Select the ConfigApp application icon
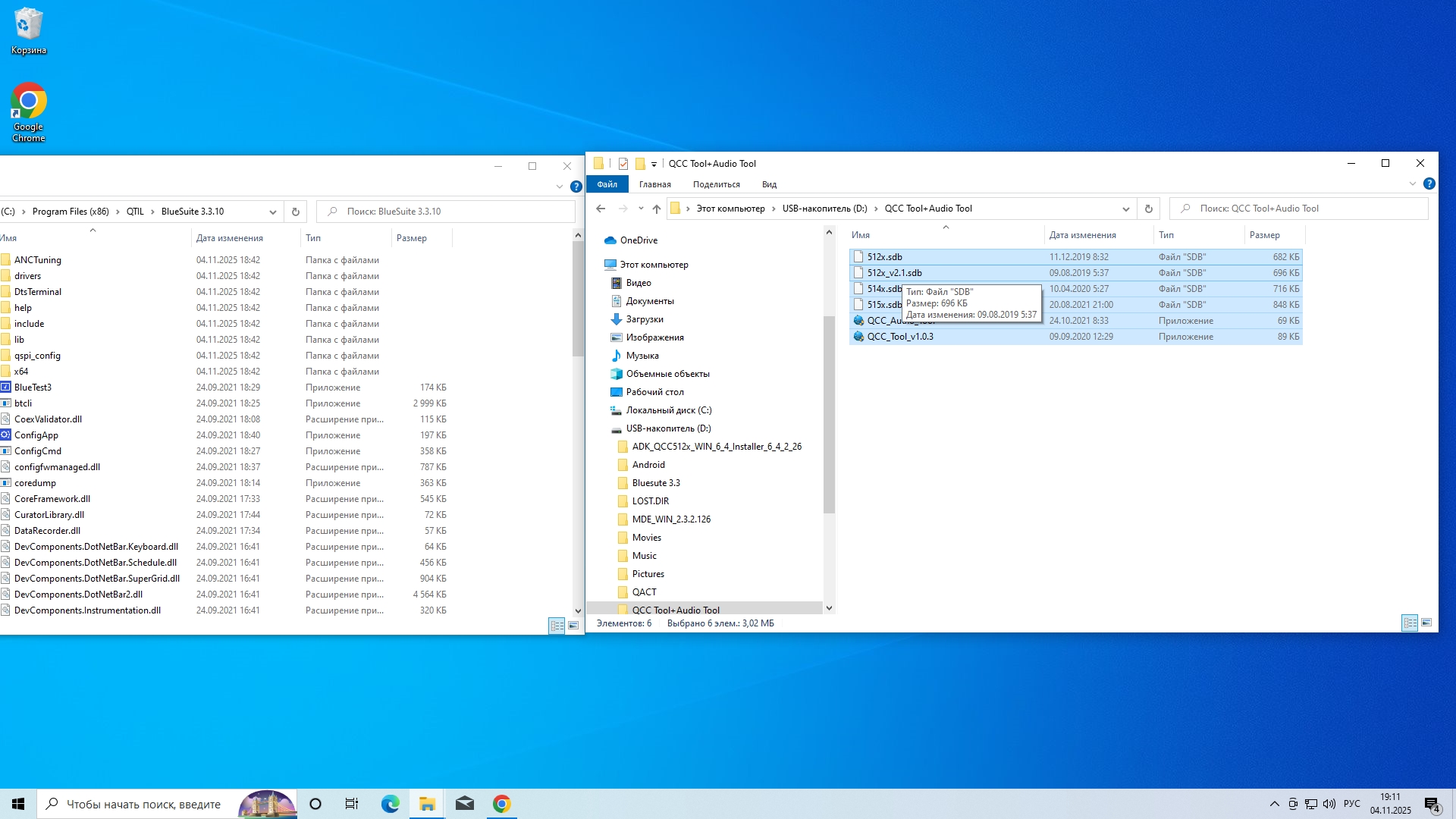This screenshot has height=819, width=1456. pos(6,435)
